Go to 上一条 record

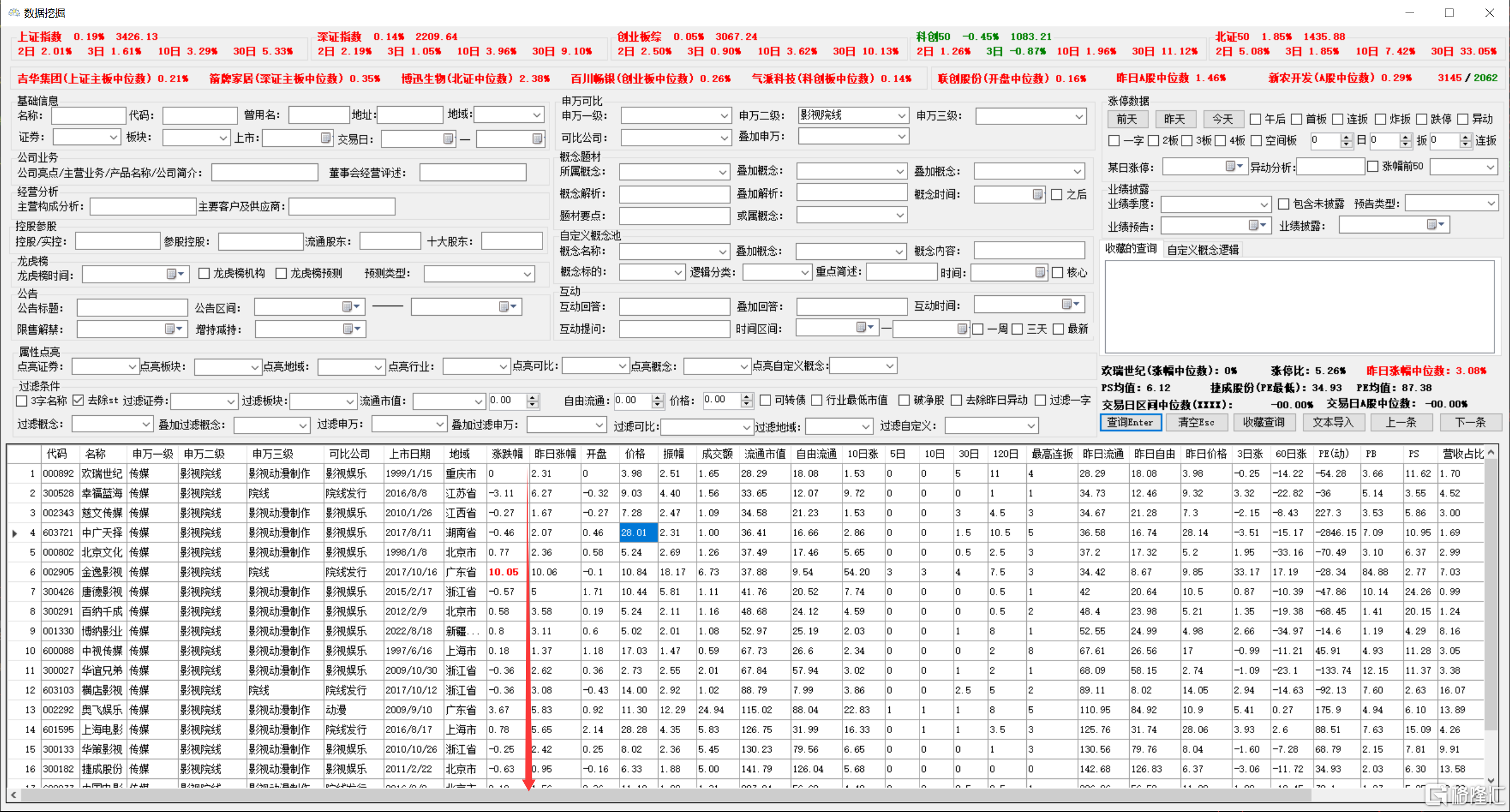(x=1400, y=422)
